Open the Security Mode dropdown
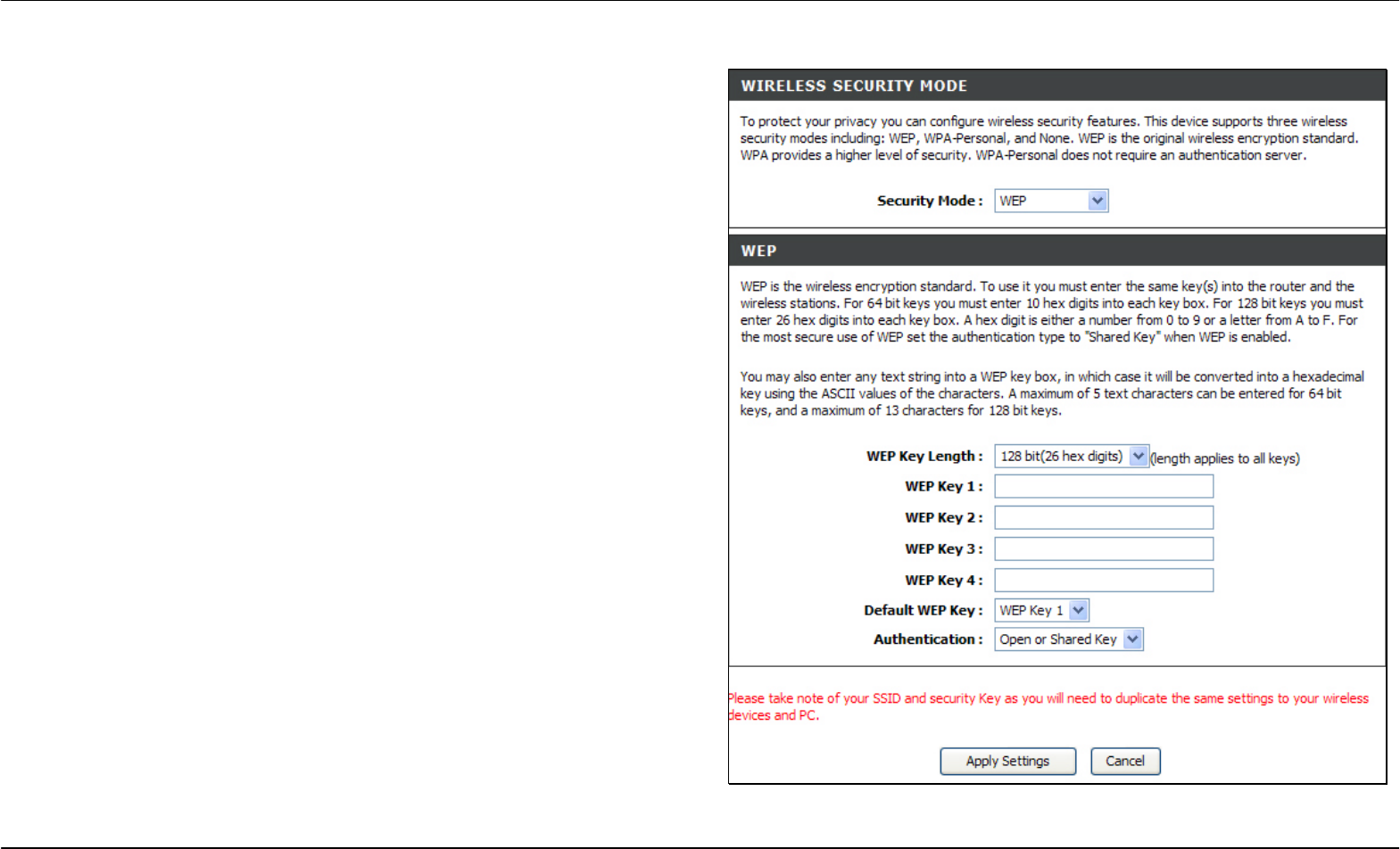This screenshot has height=849, width=1400. tap(1051, 201)
